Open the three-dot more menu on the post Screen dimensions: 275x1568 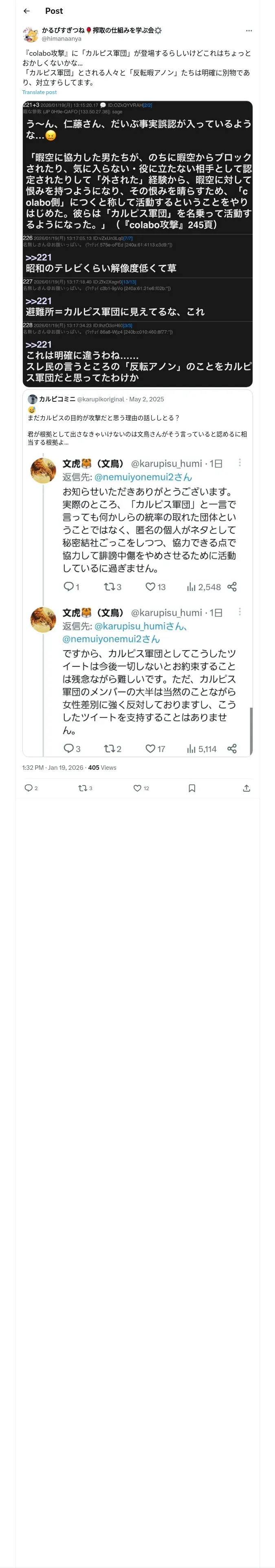(x=248, y=31)
